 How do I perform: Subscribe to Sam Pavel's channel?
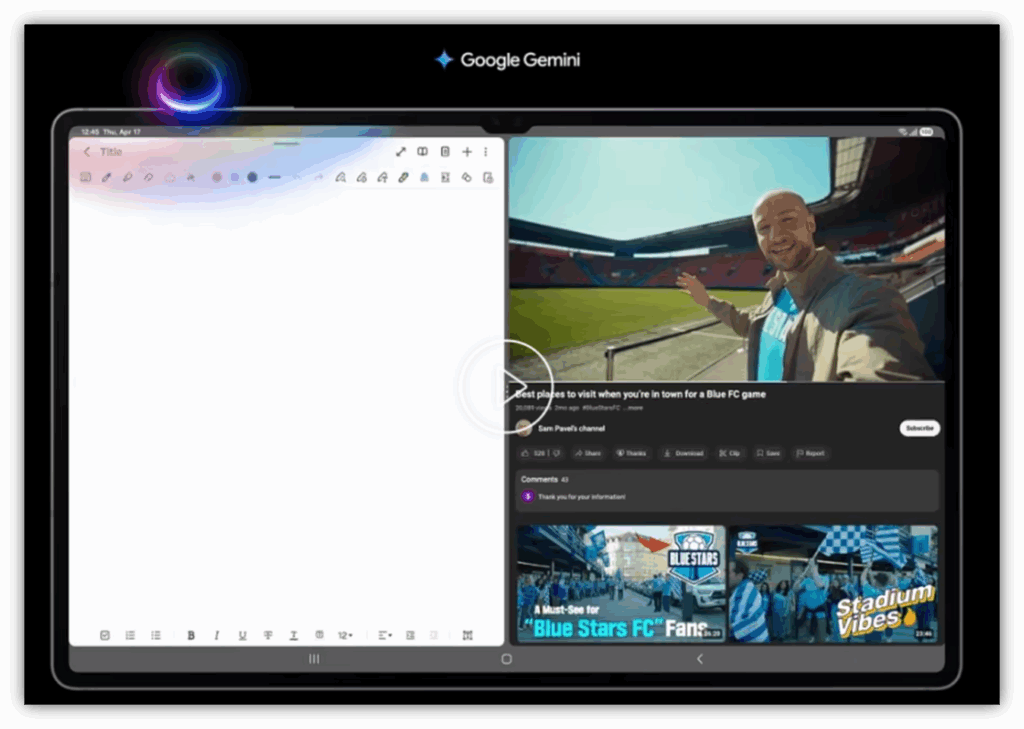(x=920, y=428)
